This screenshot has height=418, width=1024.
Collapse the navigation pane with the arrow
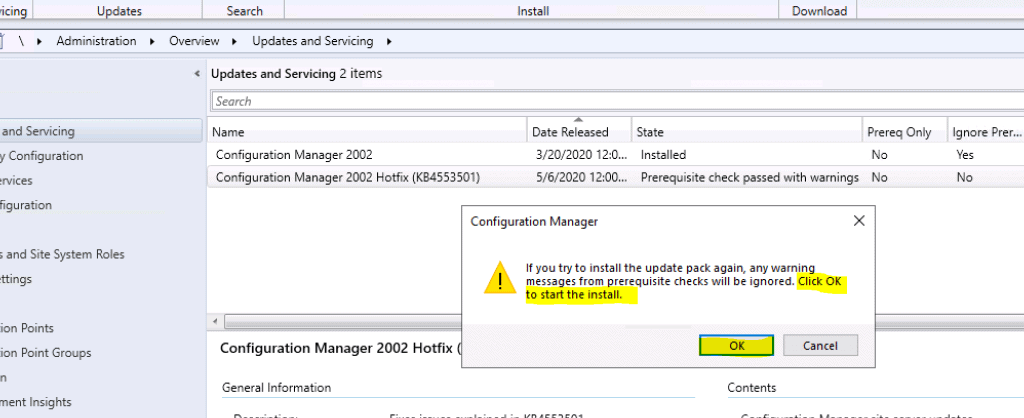(197, 74)
